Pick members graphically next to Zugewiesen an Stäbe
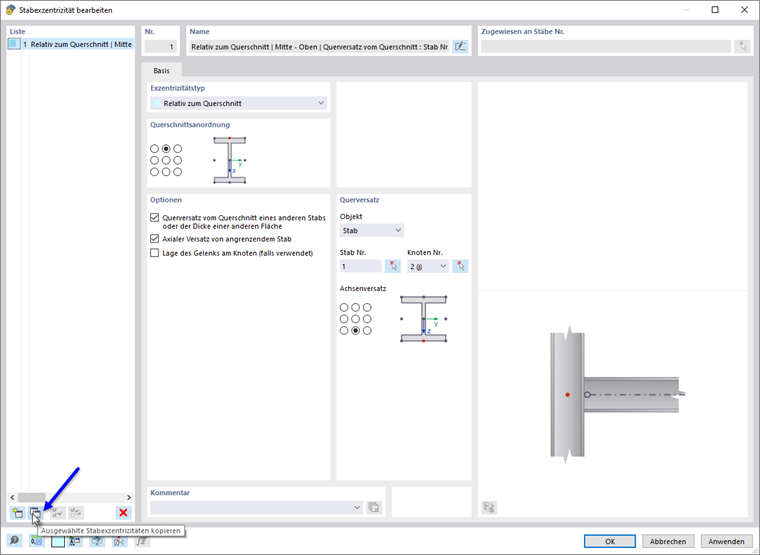760x555 pixels. pos(742,47)
